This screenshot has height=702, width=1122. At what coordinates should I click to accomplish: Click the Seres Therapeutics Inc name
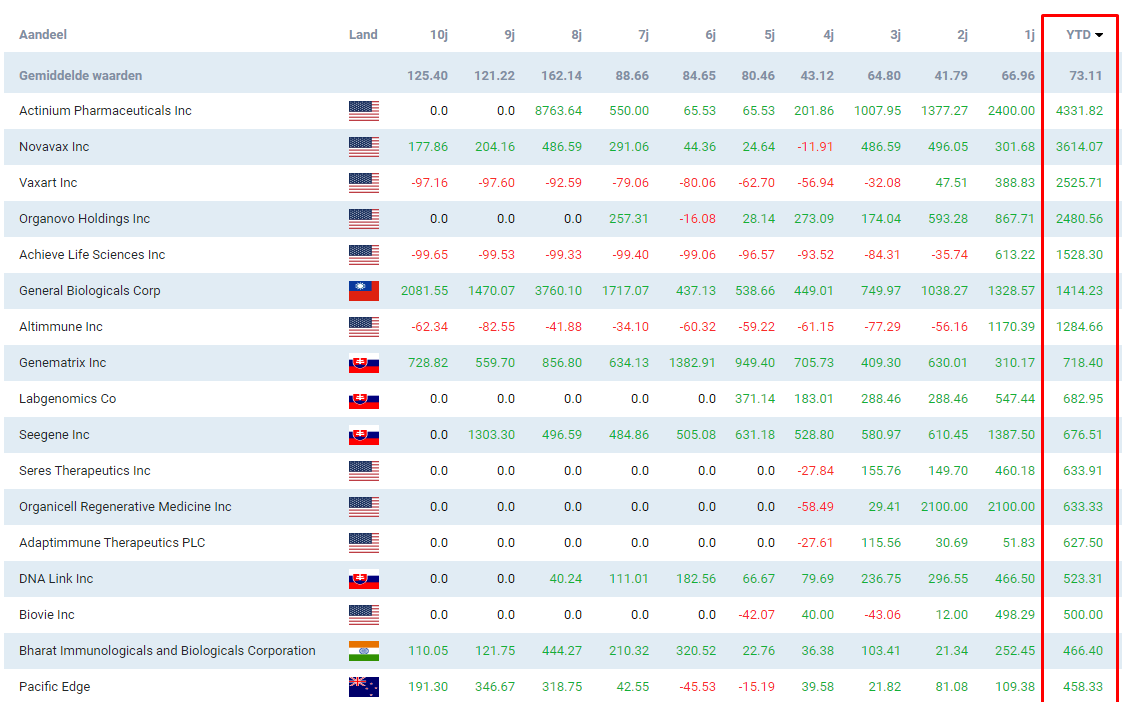tap(85, 471)
